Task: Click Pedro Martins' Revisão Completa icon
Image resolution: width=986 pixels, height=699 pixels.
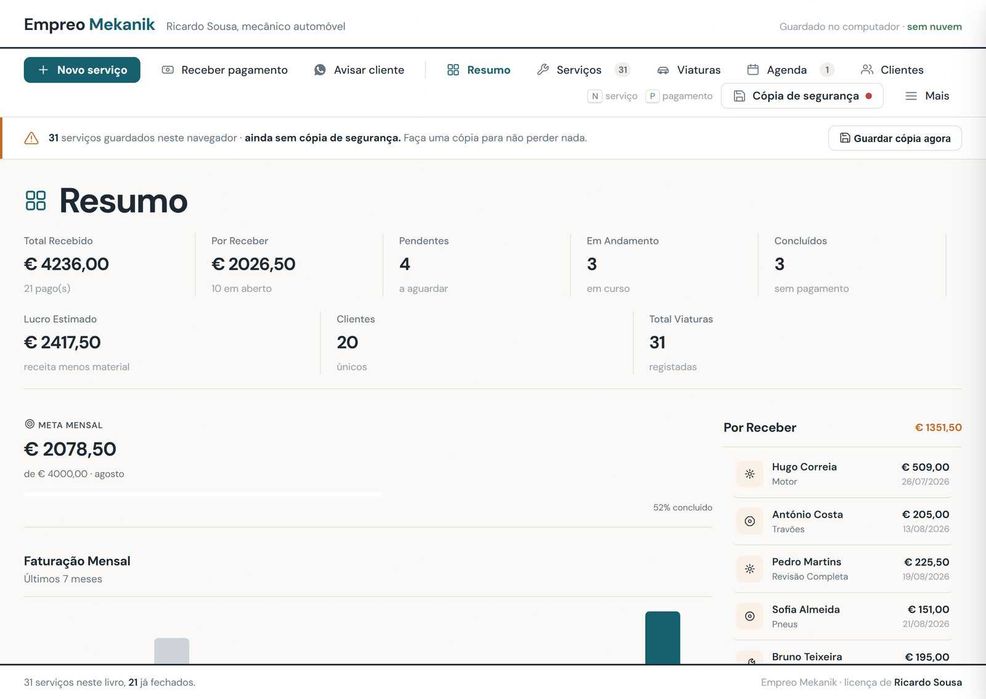Action: click(750, 569)
